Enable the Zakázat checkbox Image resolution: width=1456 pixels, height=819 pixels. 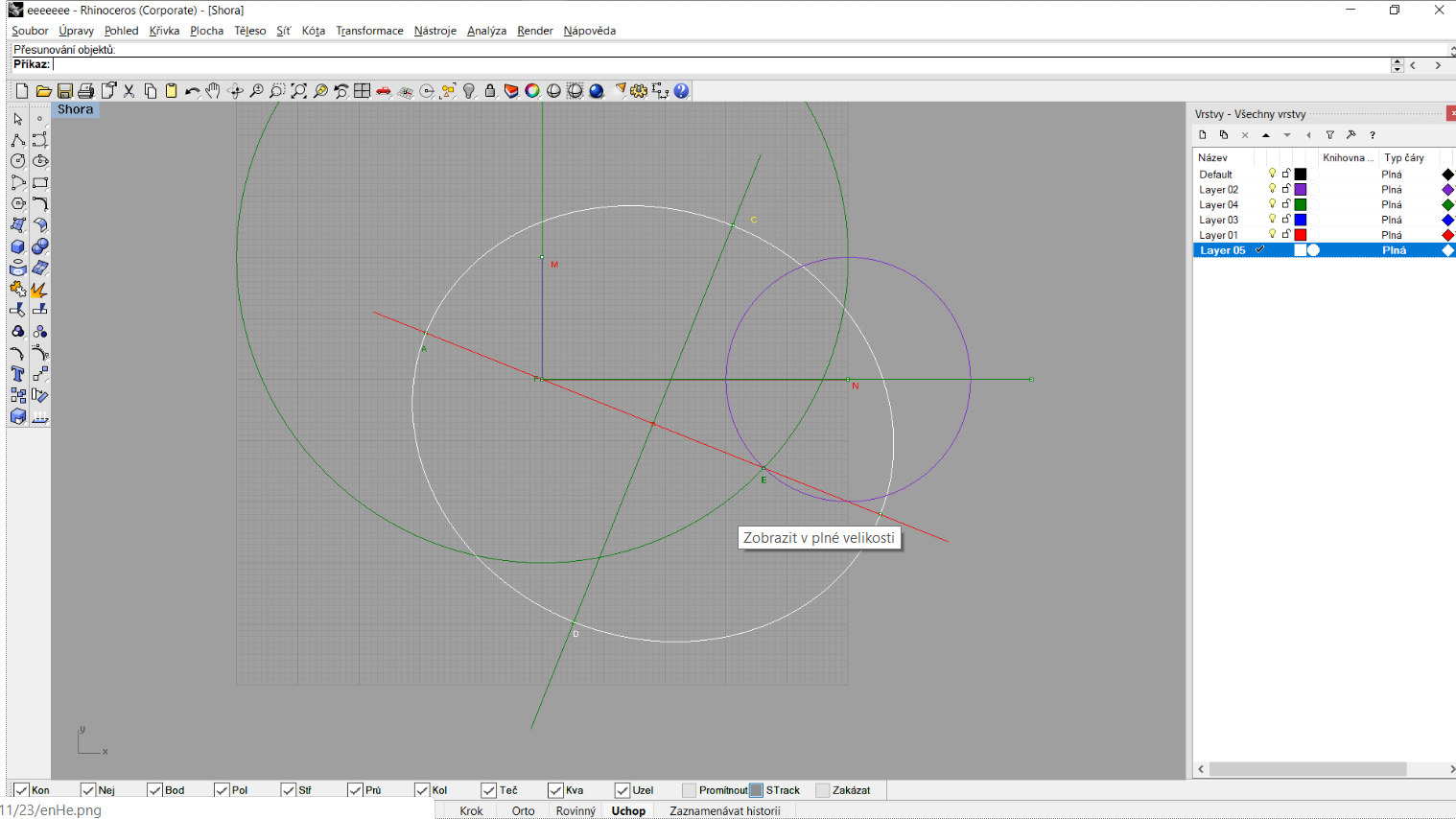(x=822, y=790)
